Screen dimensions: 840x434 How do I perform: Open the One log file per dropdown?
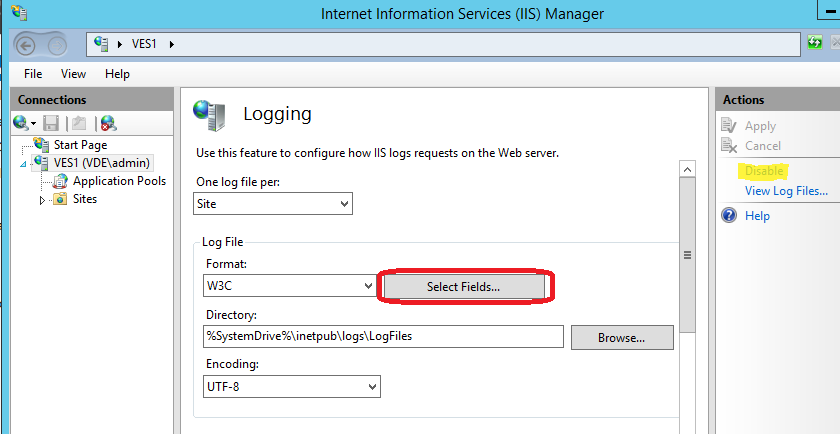(x=273, y=204)
